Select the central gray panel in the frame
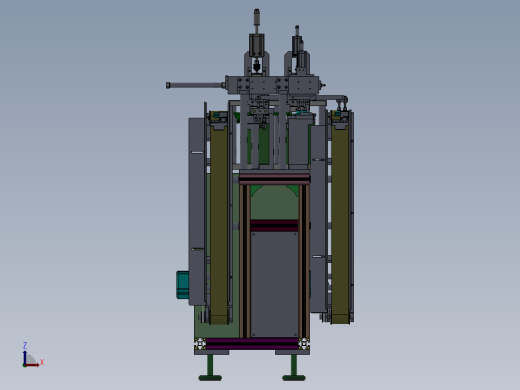Viewport: 520px width, 390px height. (x=274, y=284)
